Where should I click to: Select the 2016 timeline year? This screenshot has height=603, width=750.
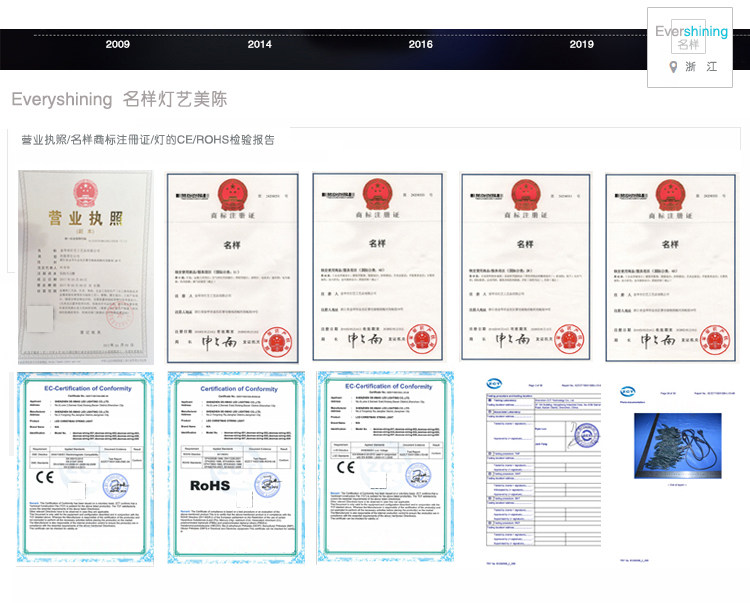tap(420, 44)
